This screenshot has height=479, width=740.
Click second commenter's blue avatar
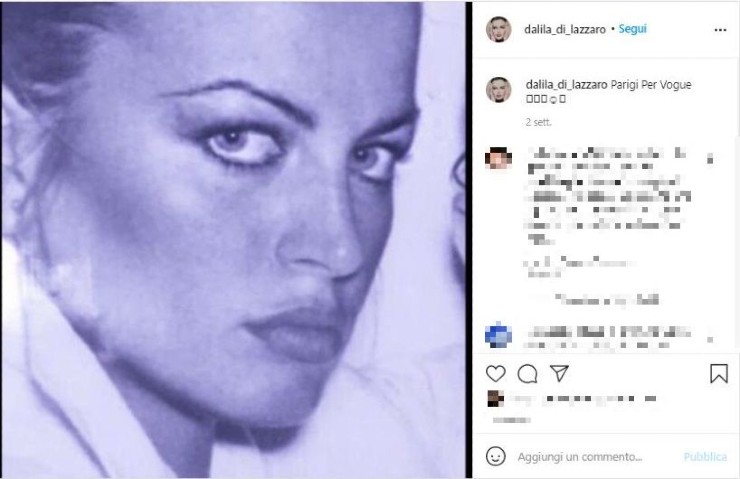498,334
